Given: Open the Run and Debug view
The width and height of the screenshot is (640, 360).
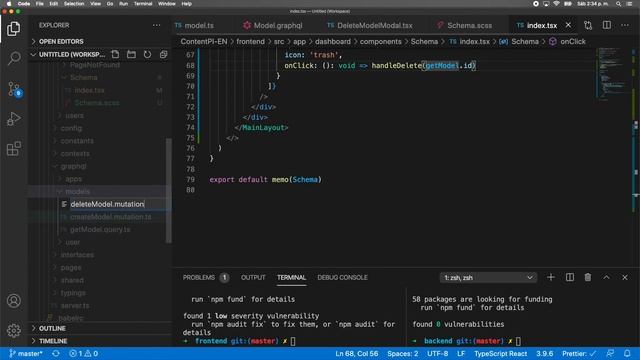Looking at the screenshot, I should [x=13, y=119].
